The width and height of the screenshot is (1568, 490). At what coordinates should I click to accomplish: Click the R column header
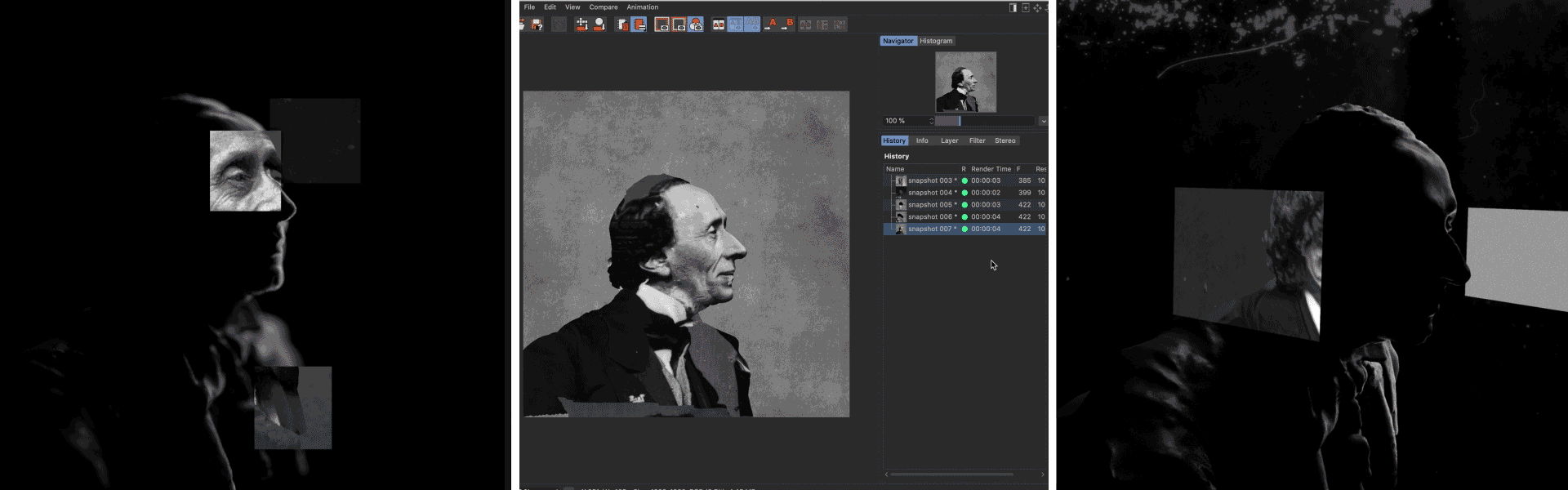[964, 169]
